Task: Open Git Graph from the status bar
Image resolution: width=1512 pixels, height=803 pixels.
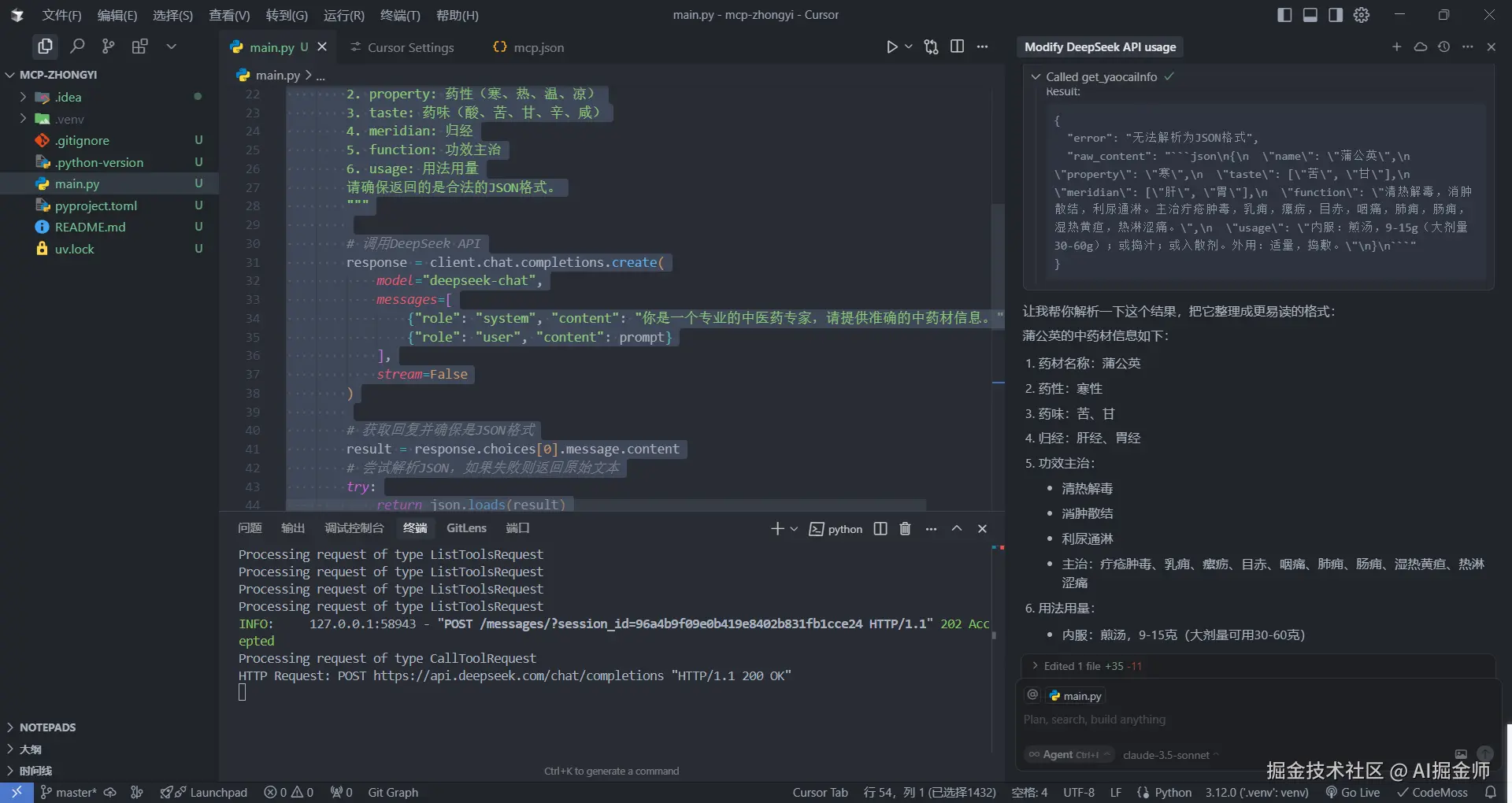Action: pyautogui.click(x=393, y=793)
